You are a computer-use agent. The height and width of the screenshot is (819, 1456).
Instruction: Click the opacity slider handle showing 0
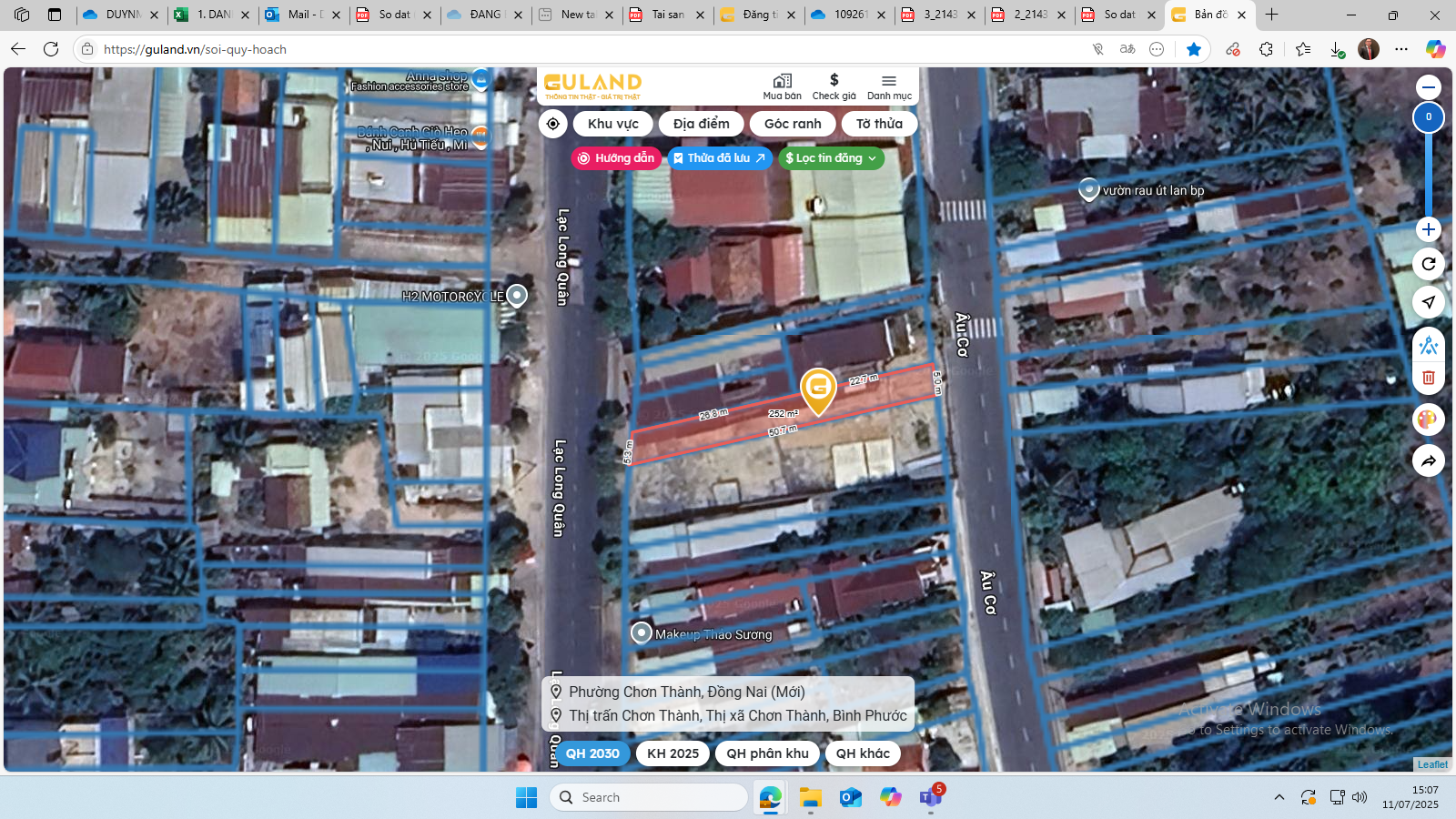(1429, 116)
